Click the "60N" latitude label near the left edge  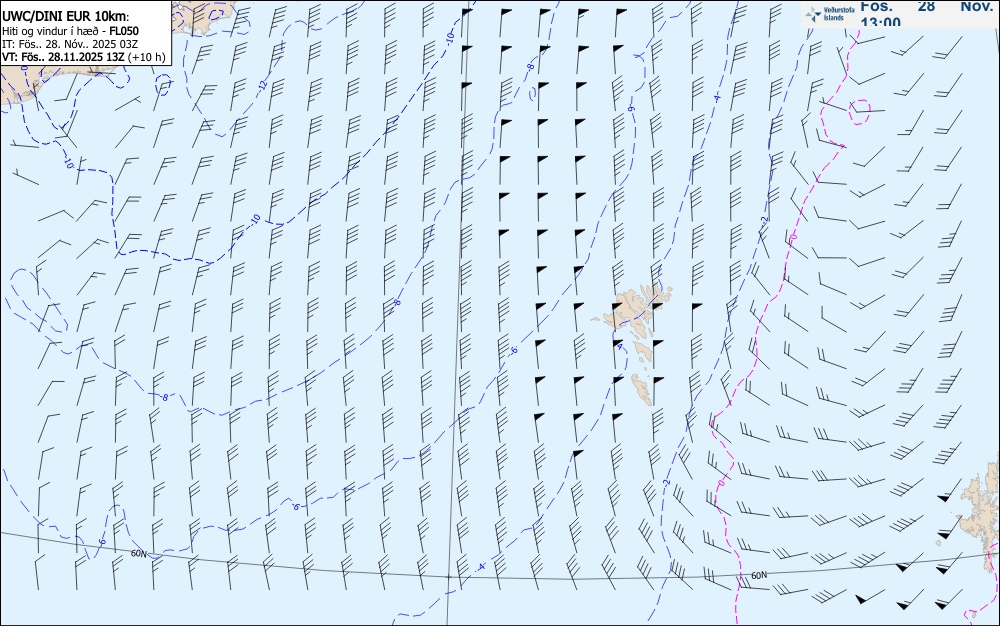[x=138, y=553]
